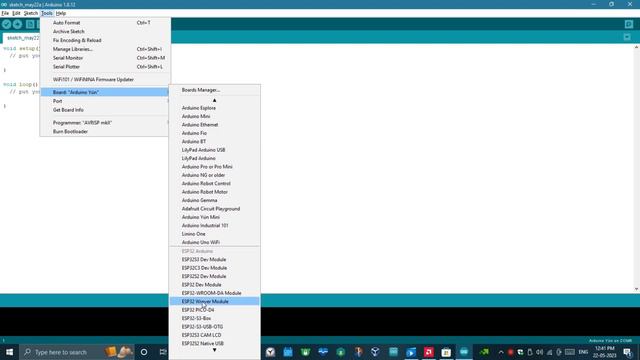Image resolution: width=640 pixels, height=360 pixels.
Task: Select ESP32S3 CAM LCD board
Action: (x=215, y=335)
